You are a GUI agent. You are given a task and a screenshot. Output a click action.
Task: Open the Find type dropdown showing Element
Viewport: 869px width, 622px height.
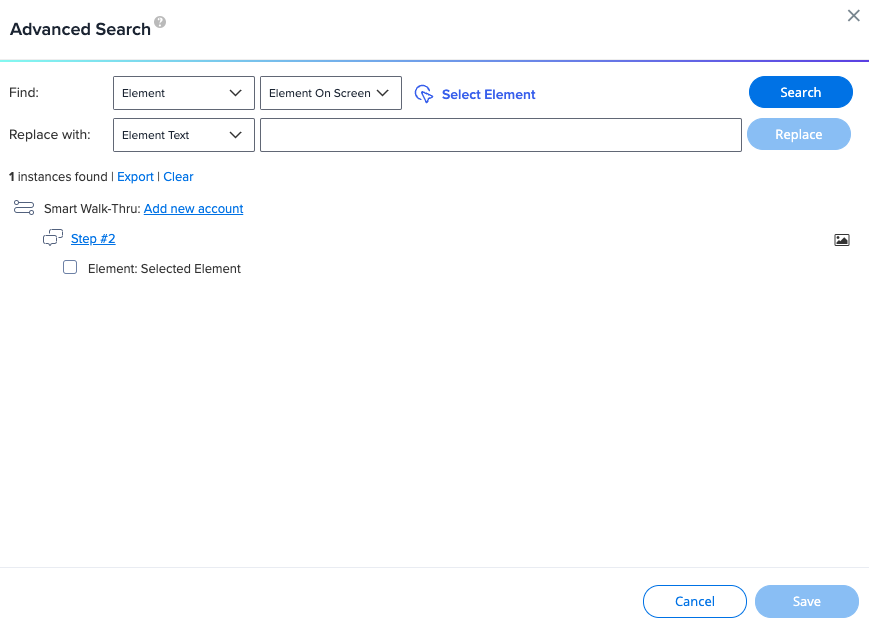(x=183, y=93)
